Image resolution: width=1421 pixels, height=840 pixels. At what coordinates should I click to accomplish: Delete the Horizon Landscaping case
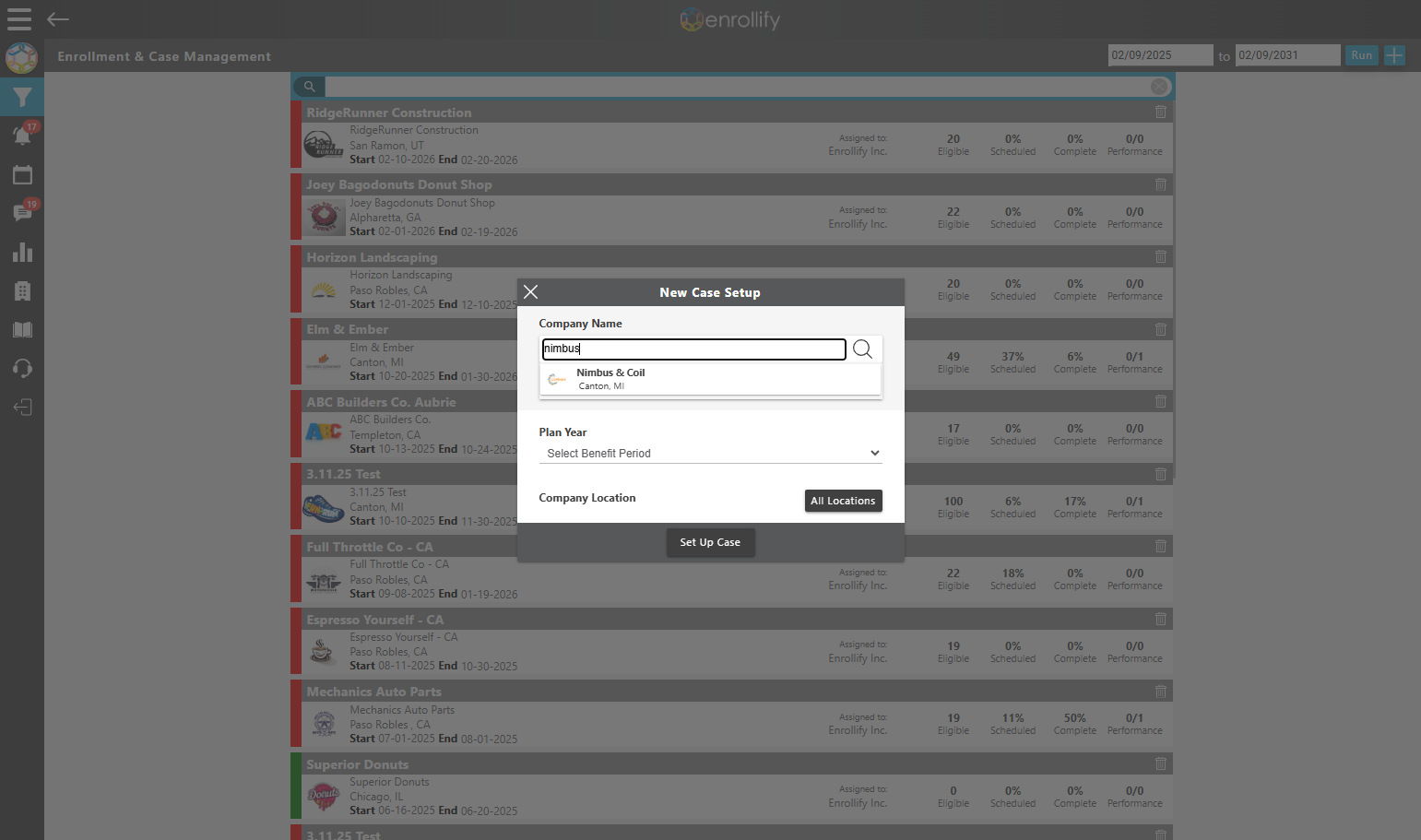click(x=1161, y=257)
